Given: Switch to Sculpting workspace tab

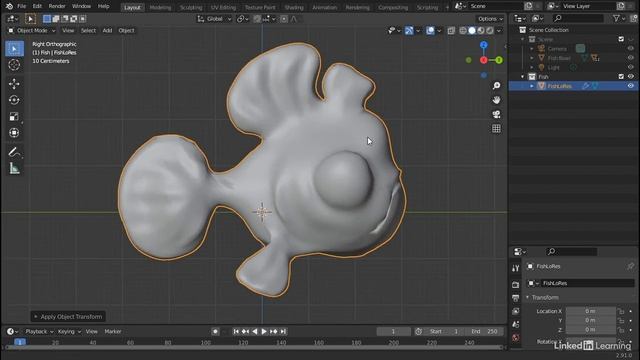Looking at the screenshot, I should [x=191, y=7].
